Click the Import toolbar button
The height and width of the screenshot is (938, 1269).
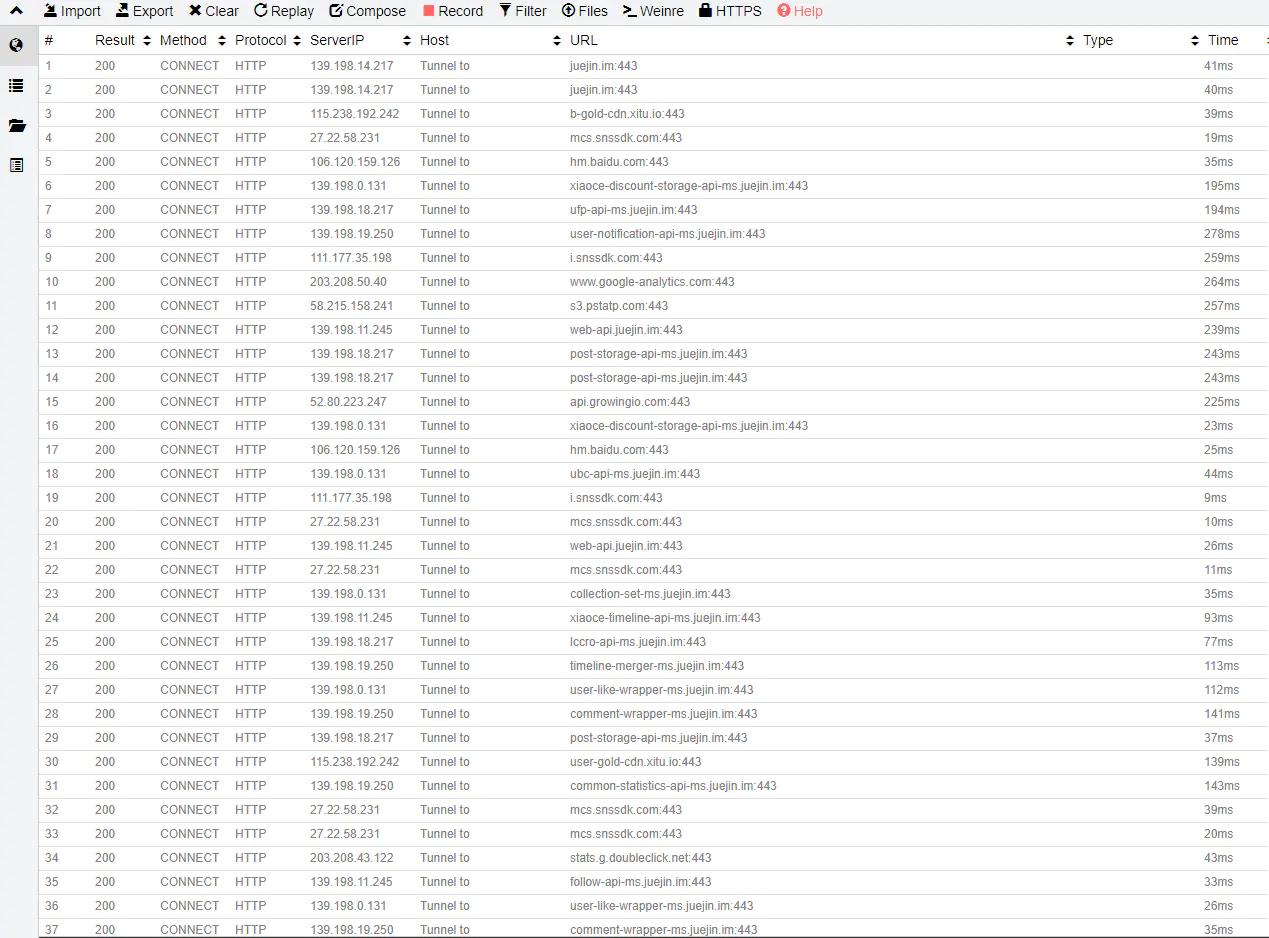click(72, 11)
